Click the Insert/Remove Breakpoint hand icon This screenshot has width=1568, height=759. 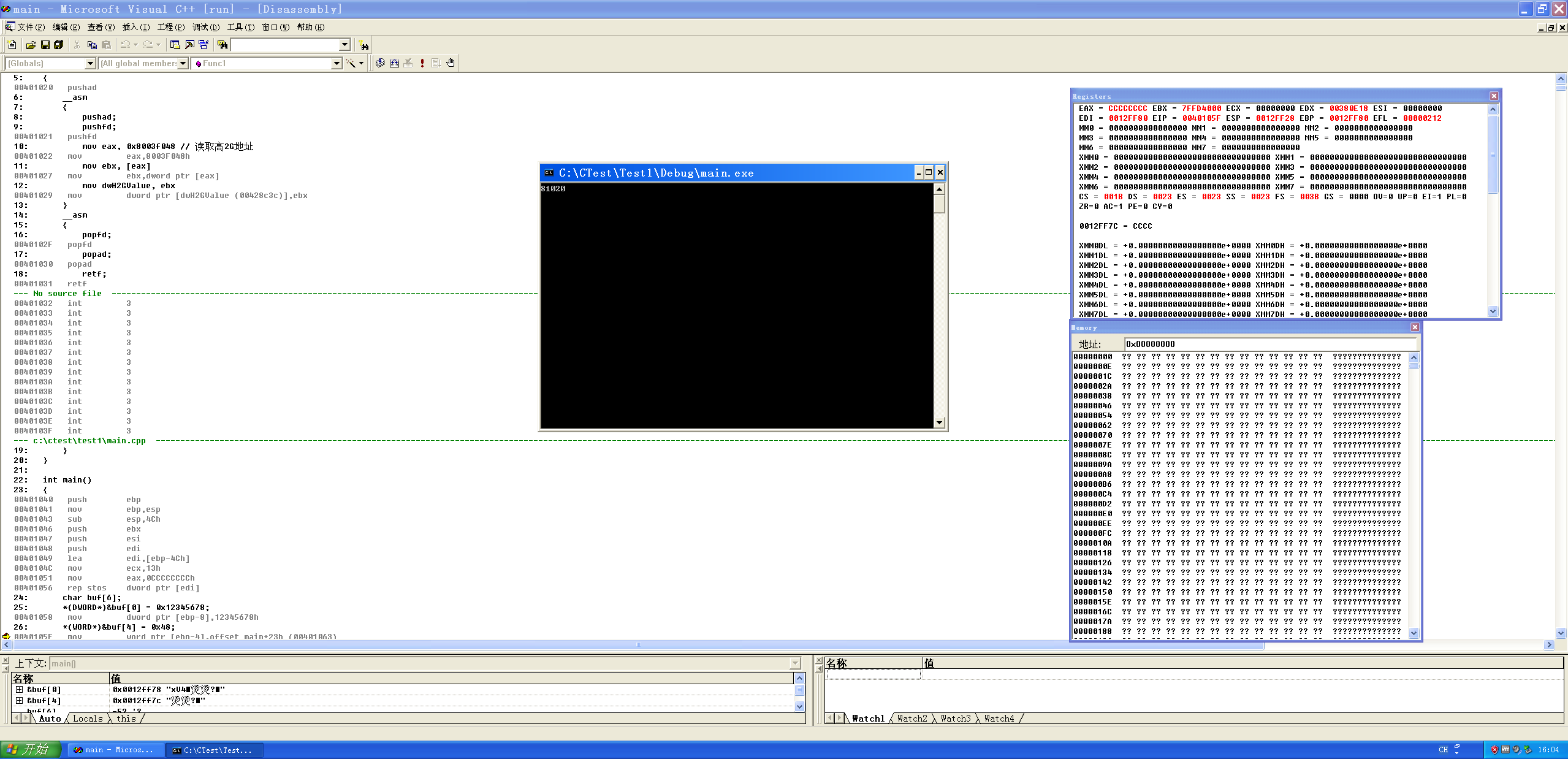(451, 63)
